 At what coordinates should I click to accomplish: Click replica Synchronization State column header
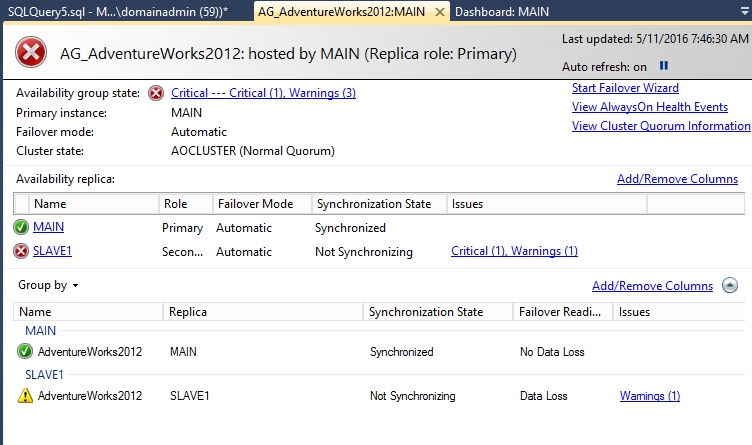coord(379,204)
